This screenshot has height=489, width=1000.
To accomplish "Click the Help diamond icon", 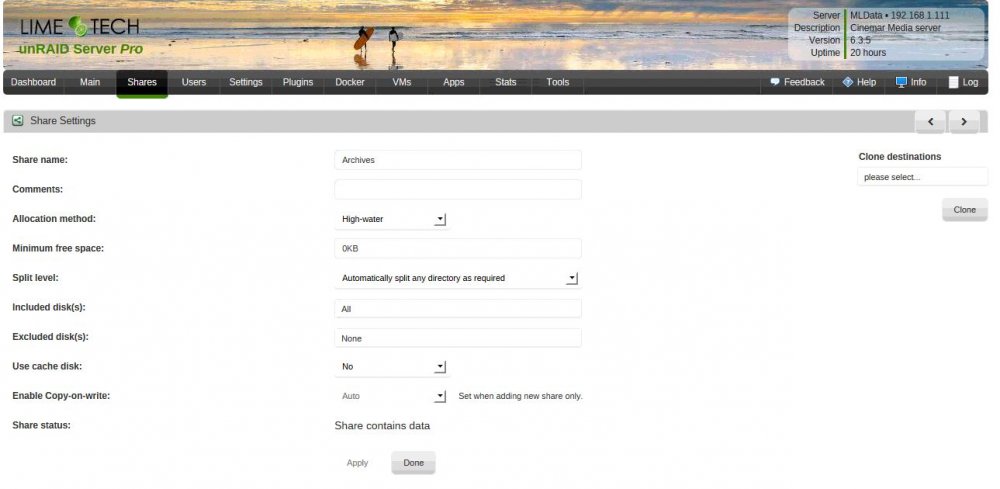I will point(848,82).
